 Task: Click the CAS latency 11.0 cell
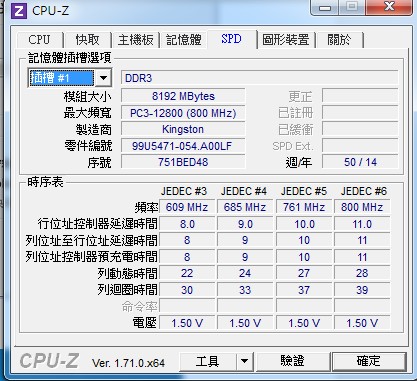pyautogui.click(x=362, y=224)
